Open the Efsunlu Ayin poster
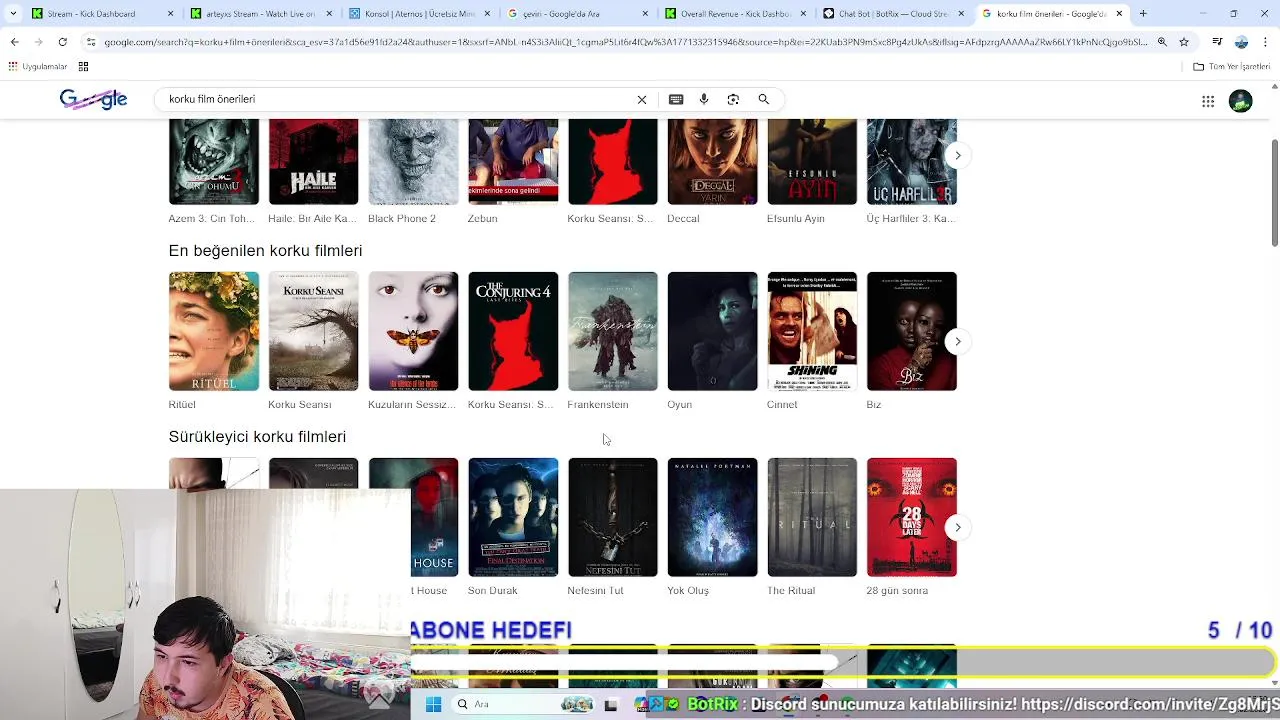This screenshot has height=720, width=1280. (x=812, y=162)
